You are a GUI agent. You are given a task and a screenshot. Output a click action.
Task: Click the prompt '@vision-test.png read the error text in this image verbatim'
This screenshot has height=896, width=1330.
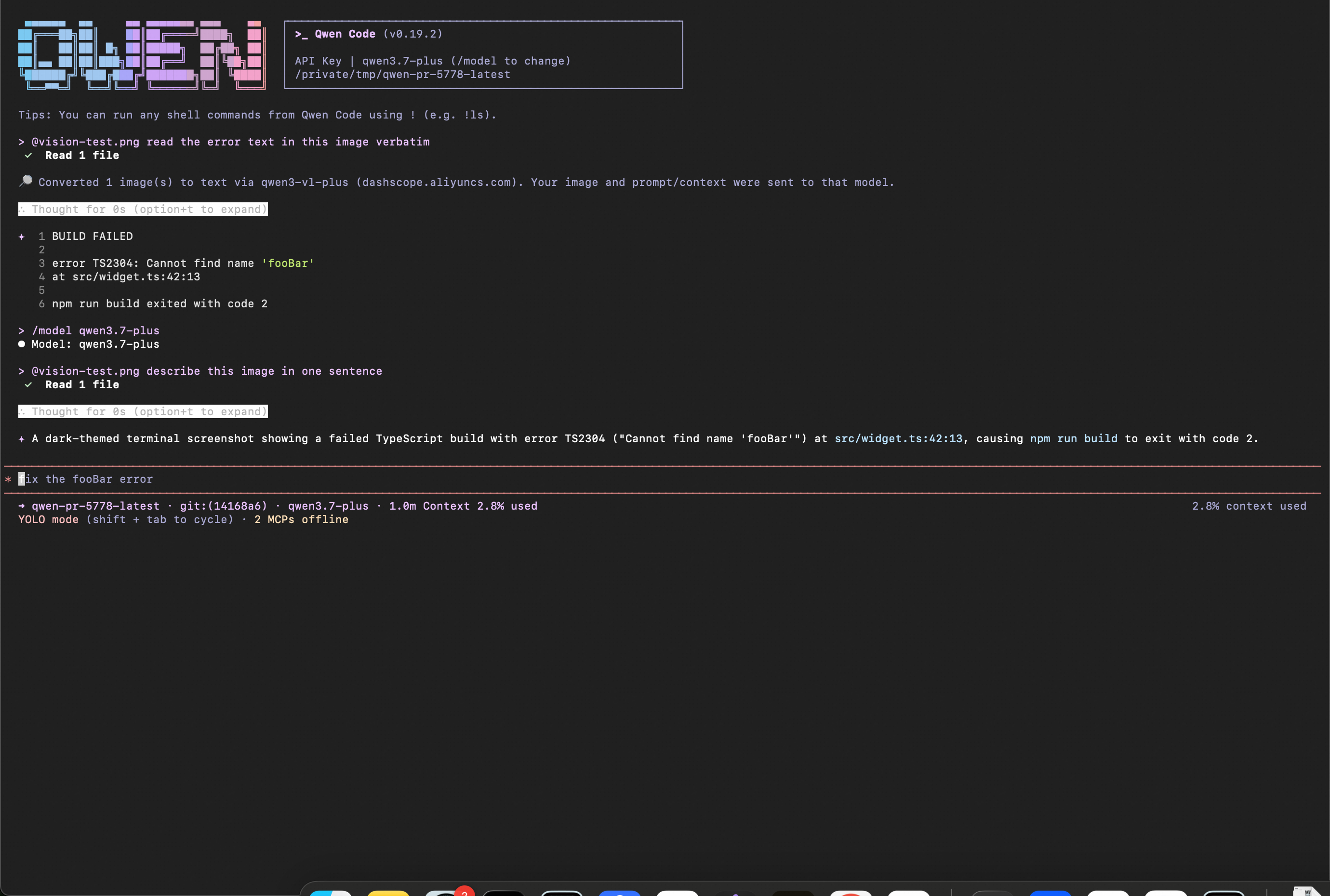(x=230, y=142)
